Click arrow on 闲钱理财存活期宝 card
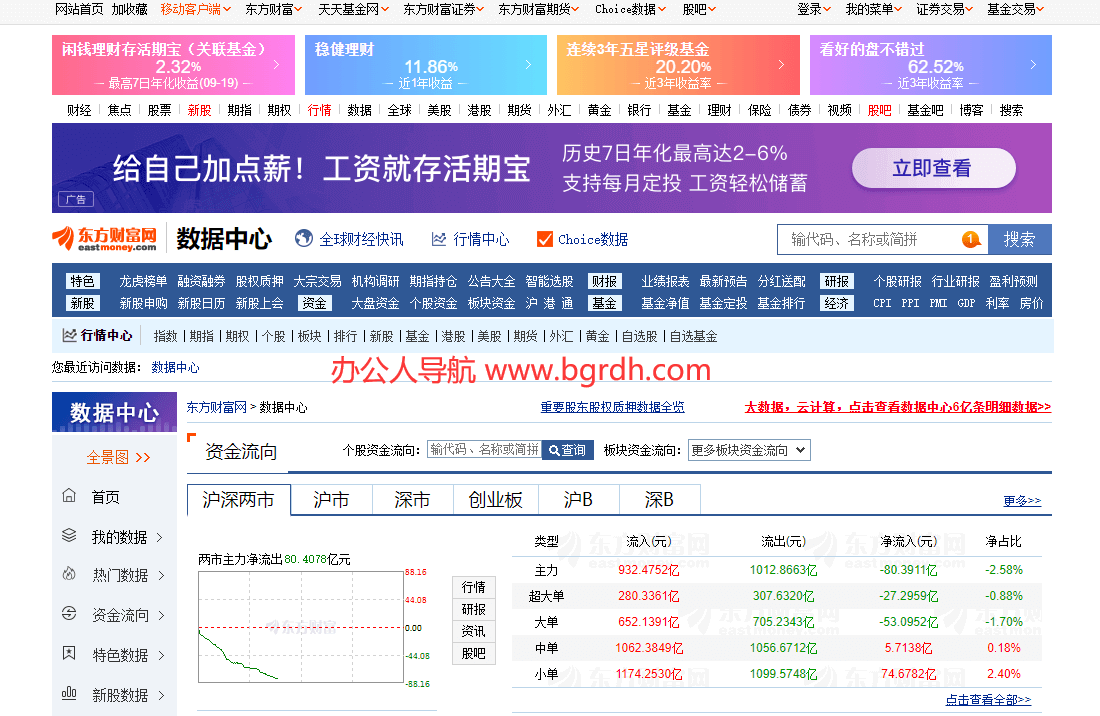The height and width of the screenshot is (716, 1100). [x=276, y=65]
